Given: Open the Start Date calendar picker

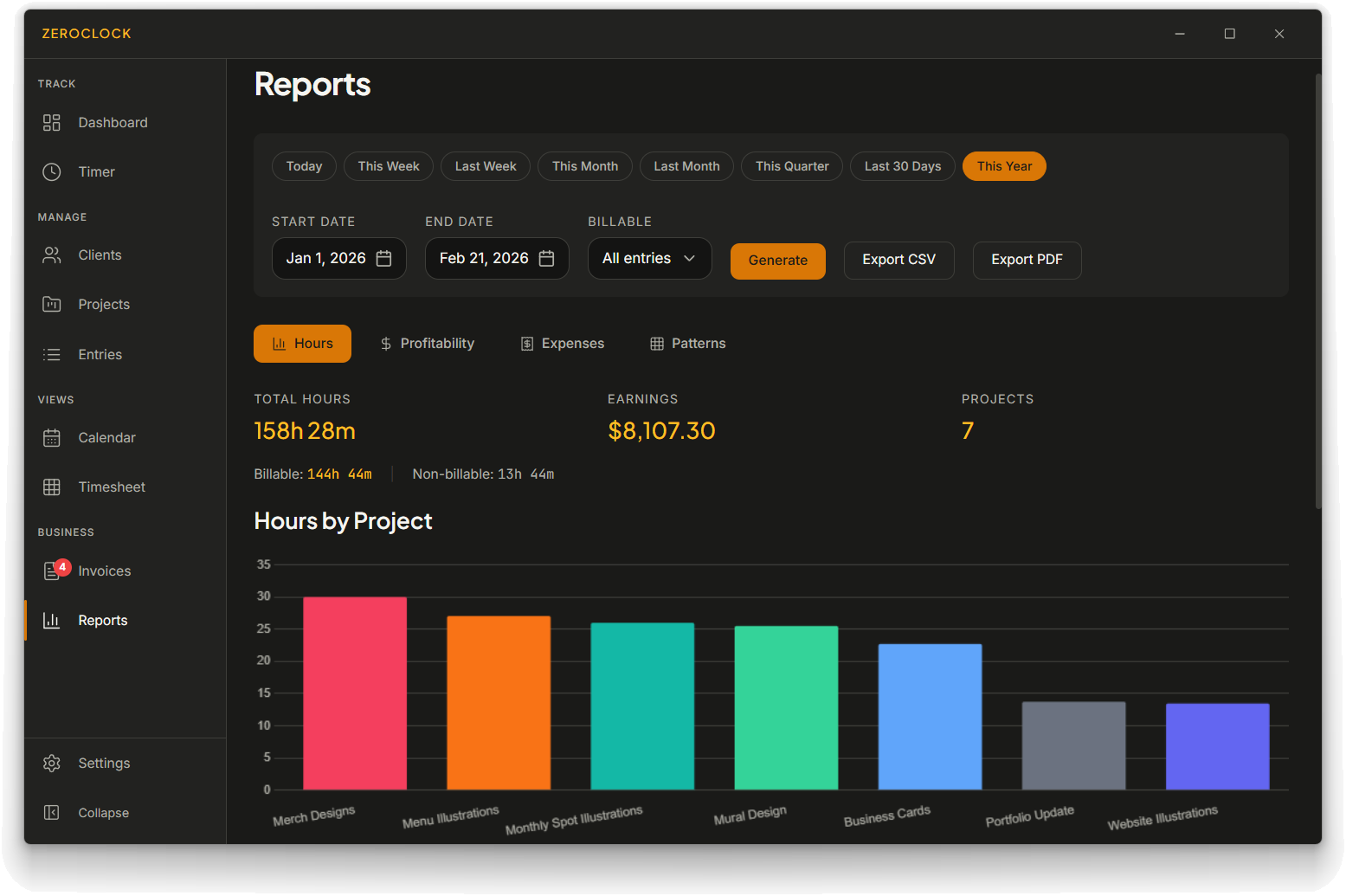Looking at the screenshot, I should click(x=384, y=259).
